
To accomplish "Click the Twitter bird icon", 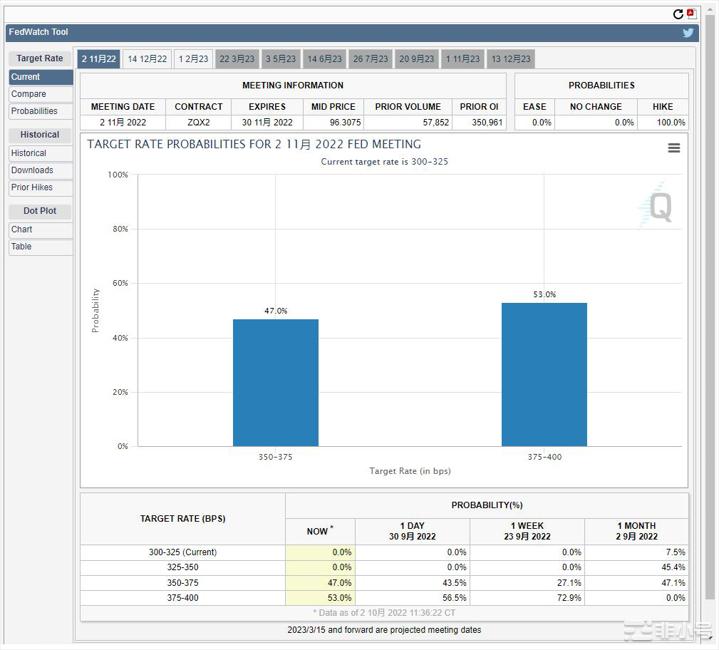I will pyautogui.click(x=688, y=32).
